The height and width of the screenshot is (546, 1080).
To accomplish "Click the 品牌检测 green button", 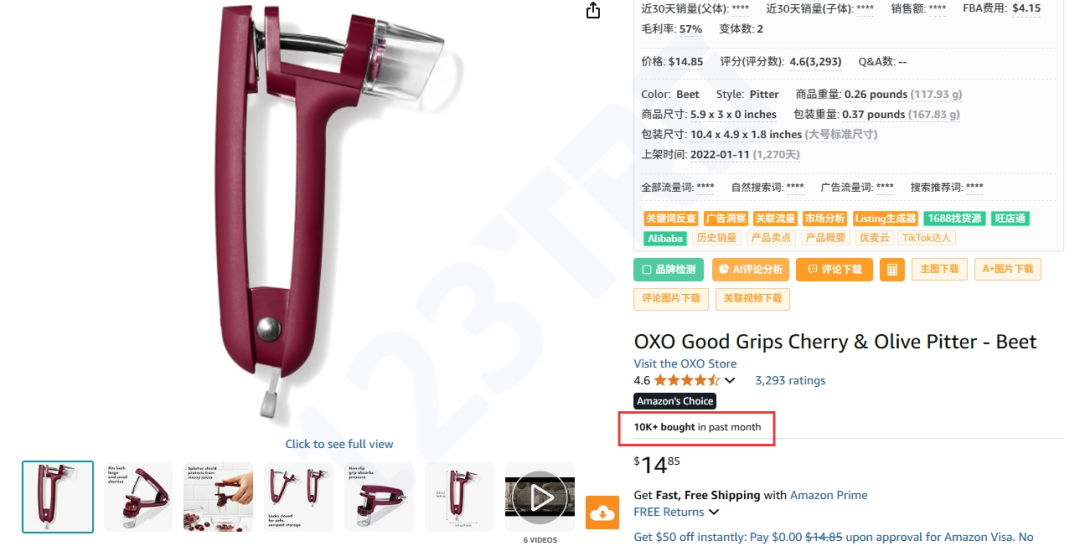I will pos(668,270).
